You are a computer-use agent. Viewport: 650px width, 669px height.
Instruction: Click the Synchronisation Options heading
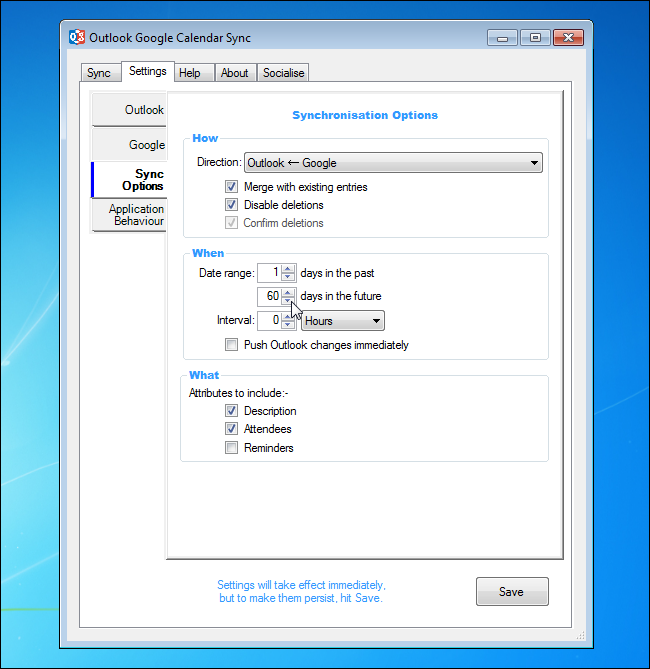coord(365,115)
